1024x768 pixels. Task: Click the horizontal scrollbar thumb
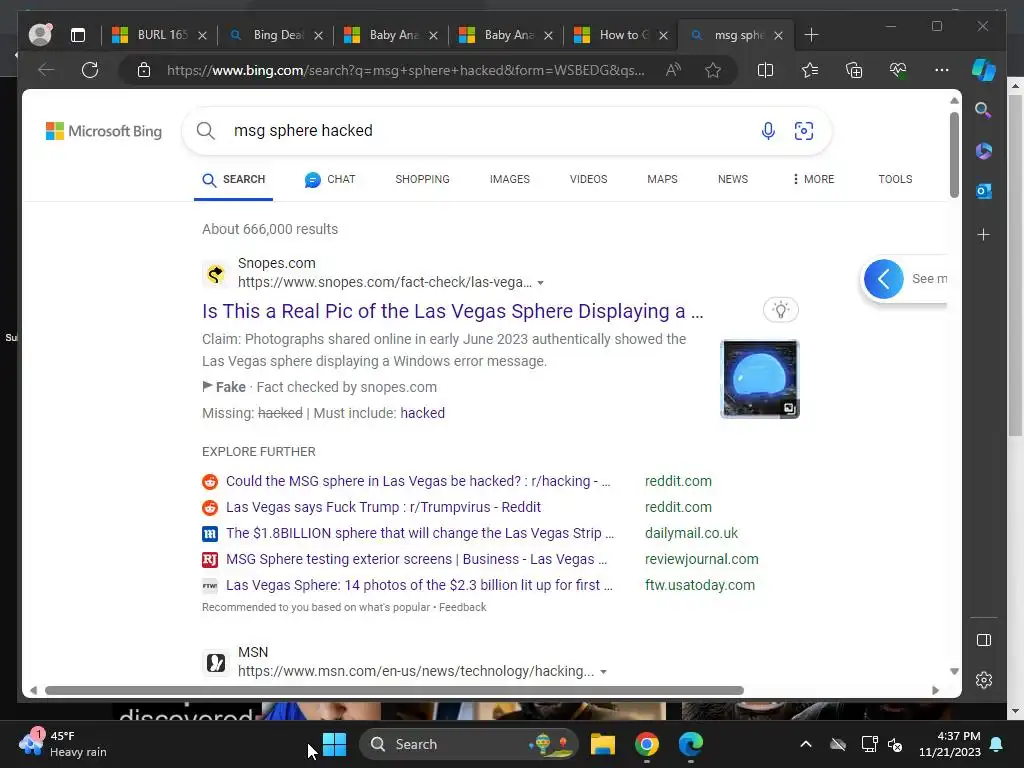[394, 690]
